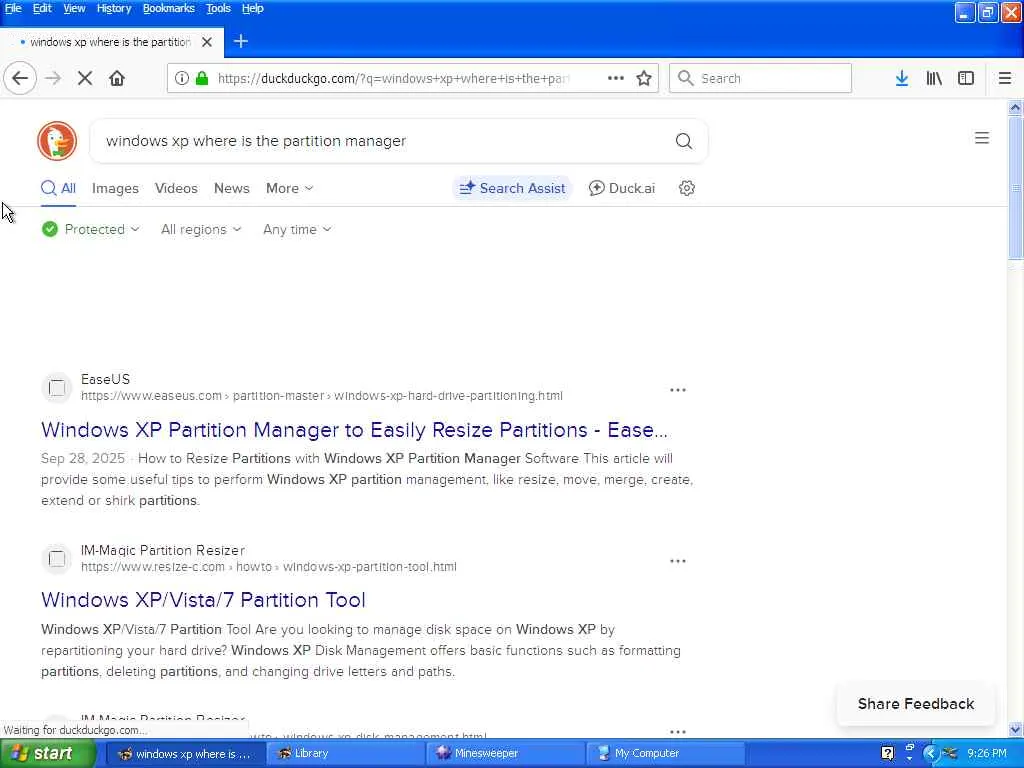The width and height of the screenshot is (1024, 768).
Task: Open Windows XP/Vista/7 Partition Tool link
Action: (203, 600)
